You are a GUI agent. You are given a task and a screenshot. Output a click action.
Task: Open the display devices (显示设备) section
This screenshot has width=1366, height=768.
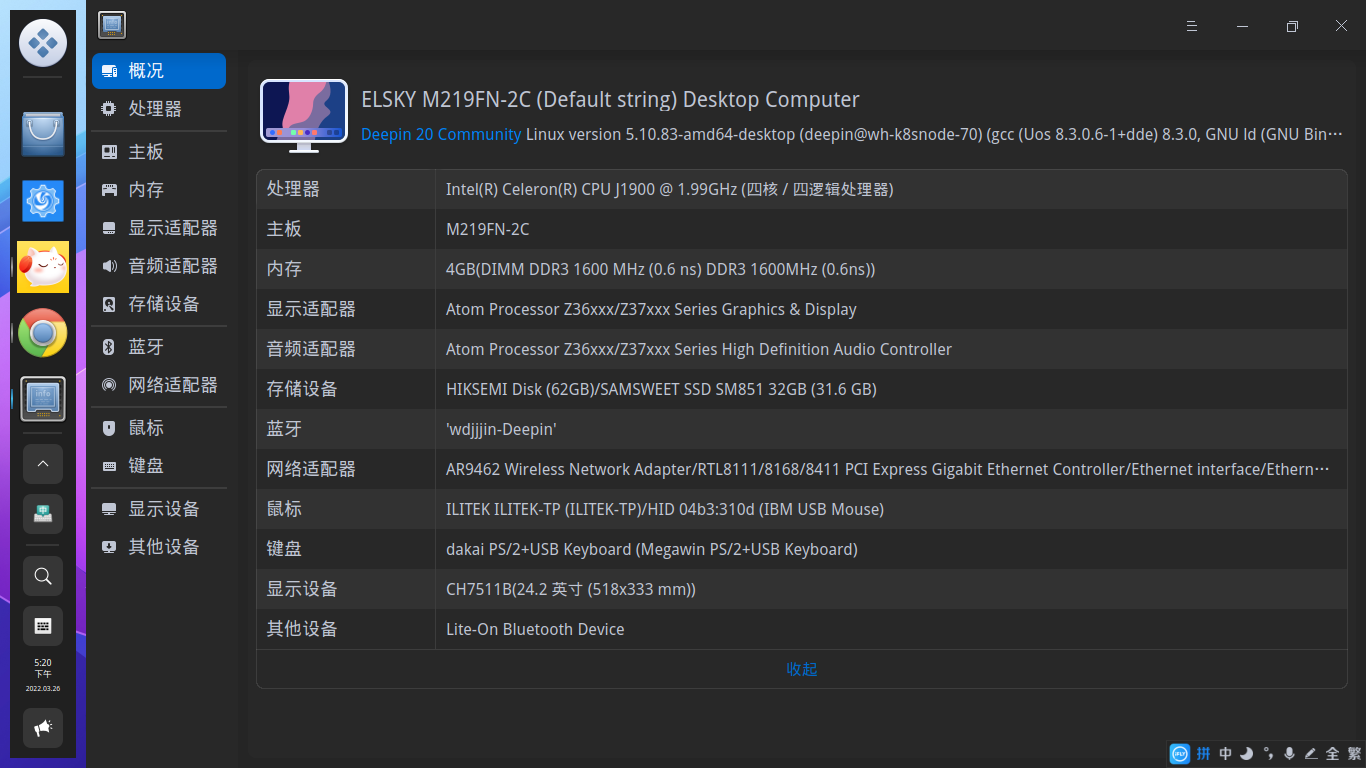pyautogui.click(x=163, y=509)
